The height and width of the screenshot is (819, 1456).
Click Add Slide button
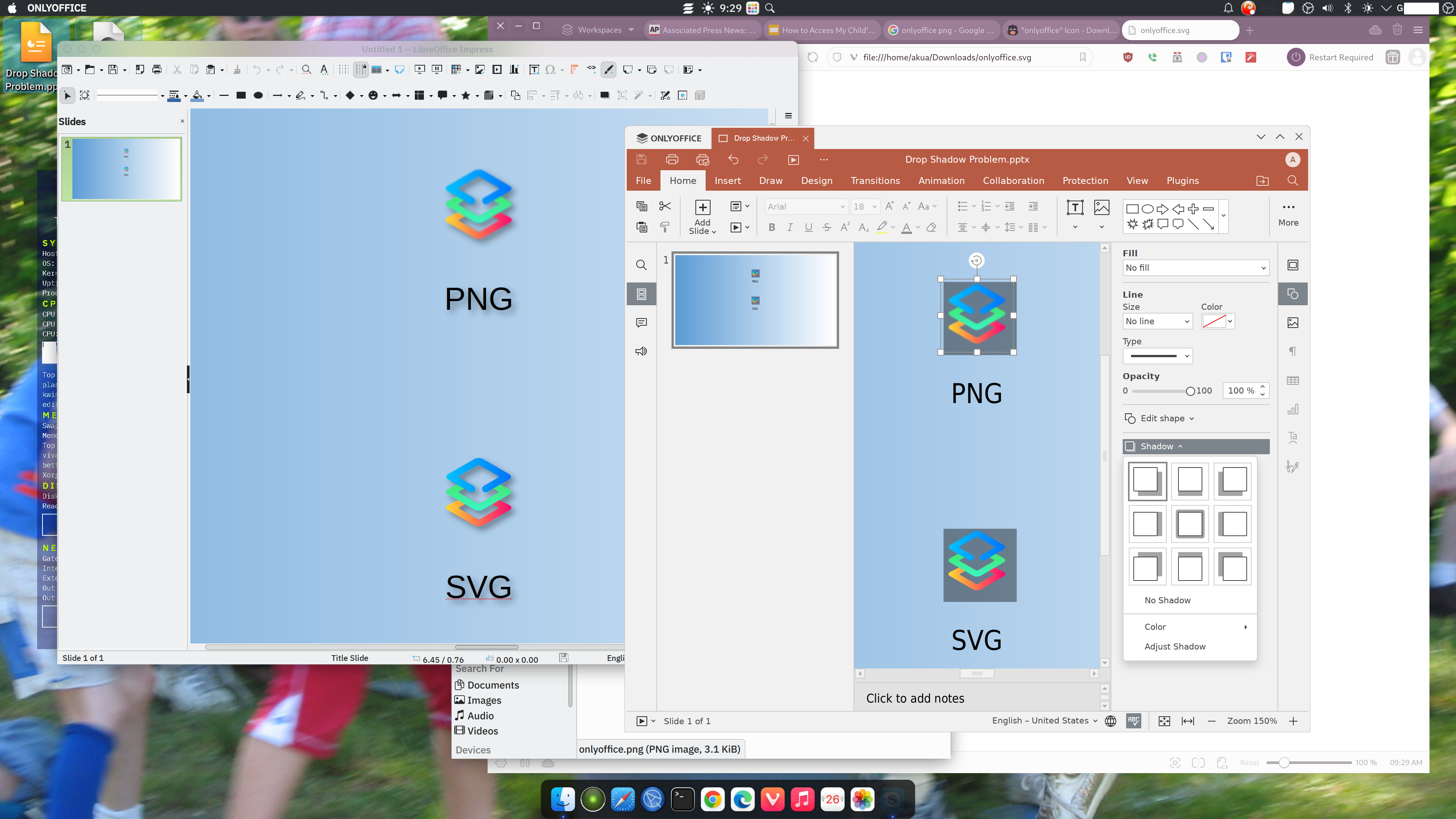point(702,217)
